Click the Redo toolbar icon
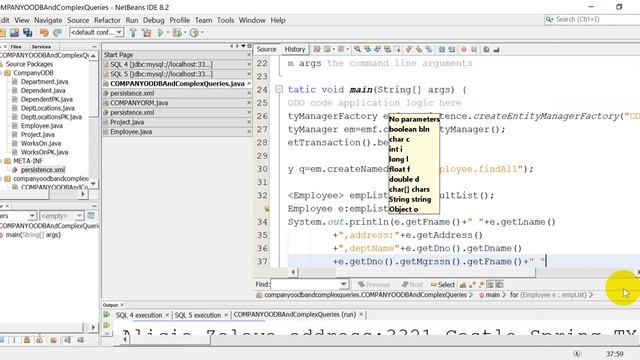This screenshot has width=640, height=360. (57, 33)
